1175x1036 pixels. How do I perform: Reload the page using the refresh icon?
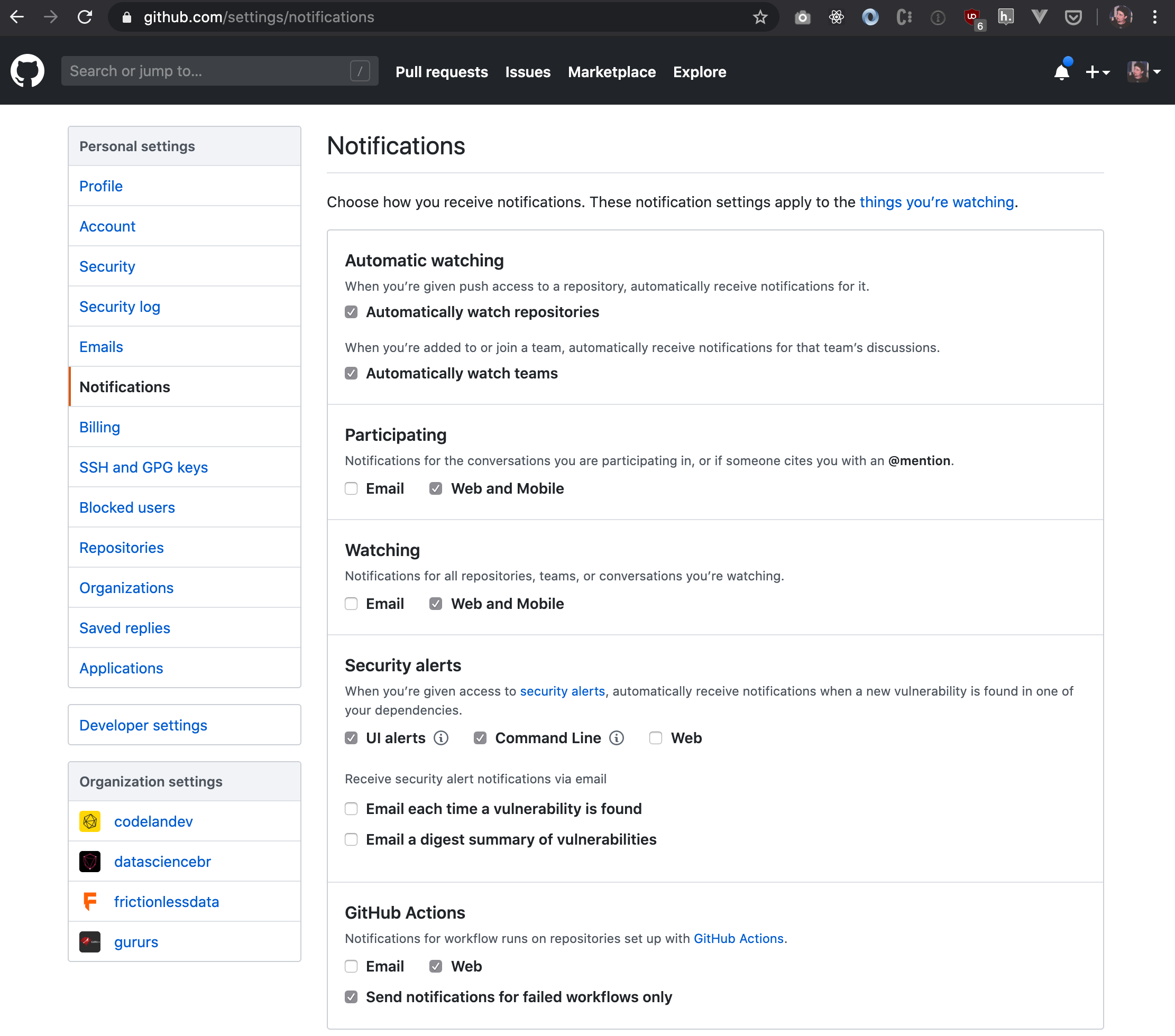tap(85, 17)
